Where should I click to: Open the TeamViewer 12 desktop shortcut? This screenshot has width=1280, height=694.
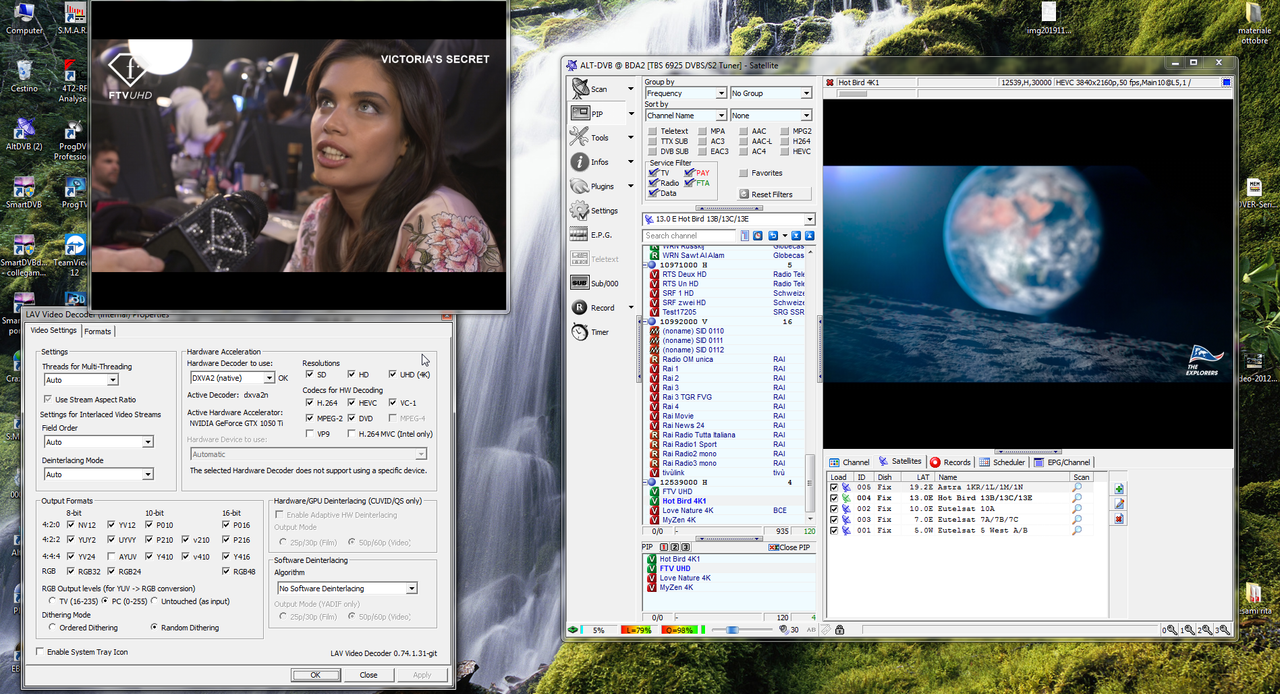(x=74, y=256)
